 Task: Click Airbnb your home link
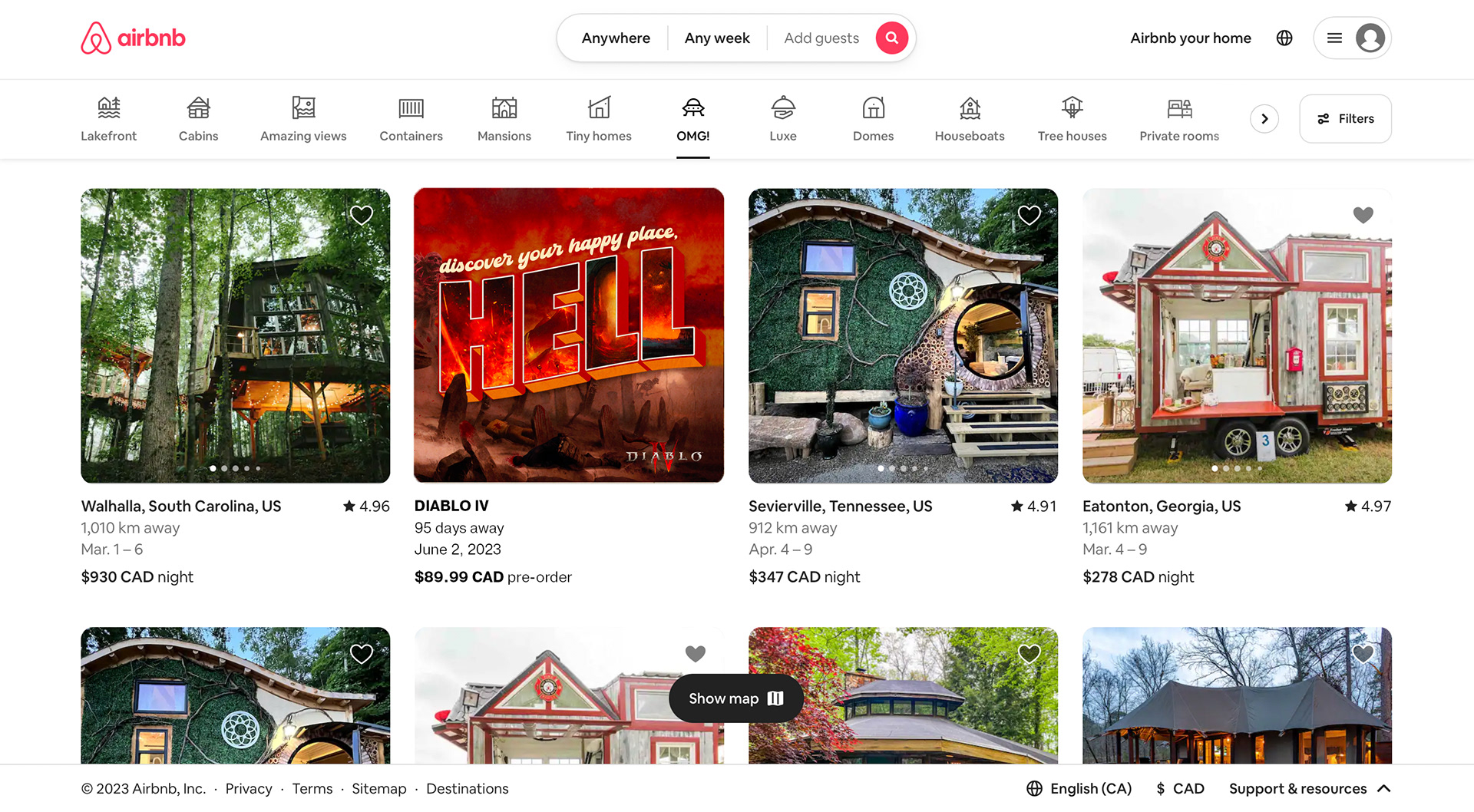tap(1191, 38)
